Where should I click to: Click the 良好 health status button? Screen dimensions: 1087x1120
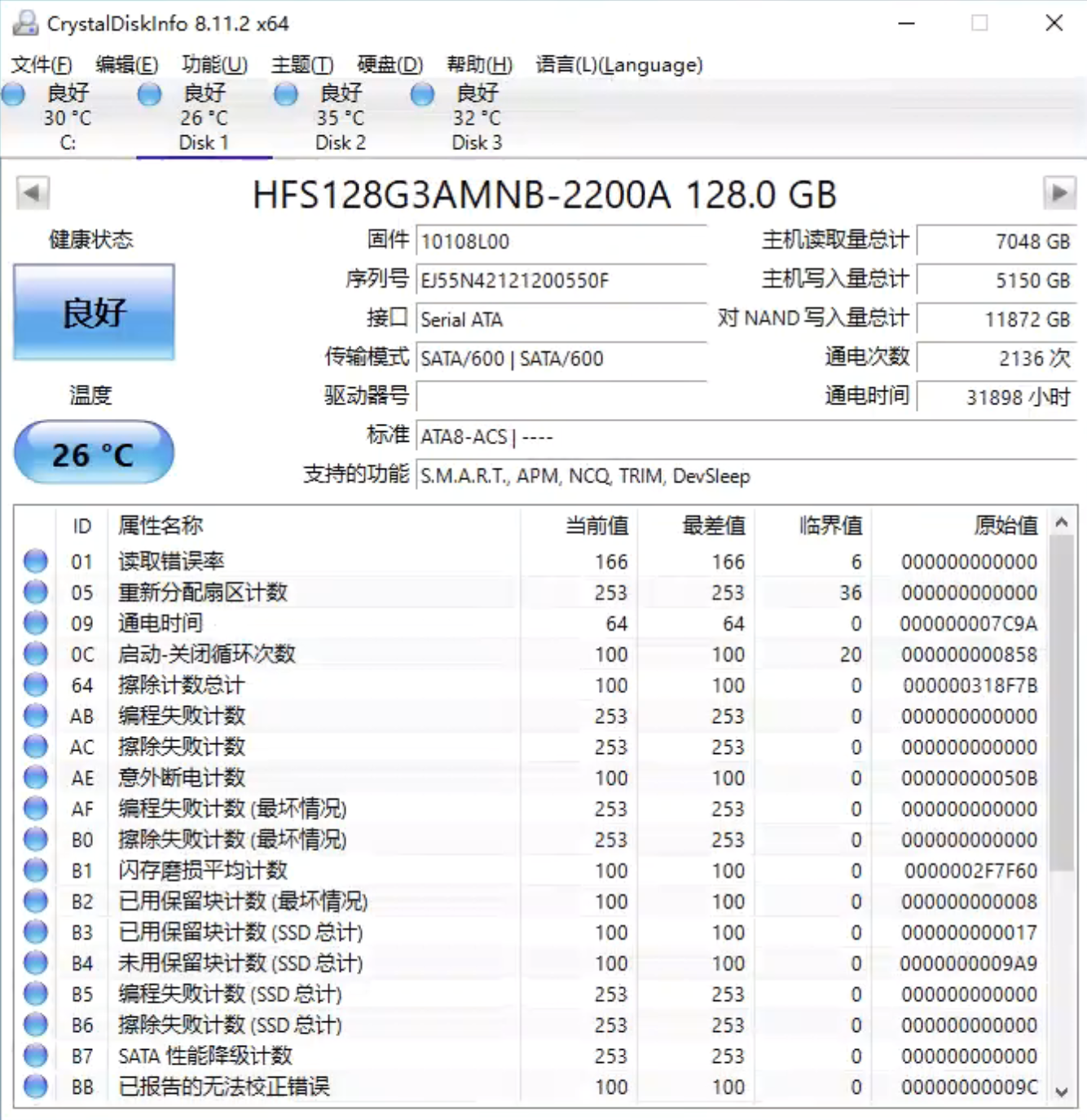(94, 312)
